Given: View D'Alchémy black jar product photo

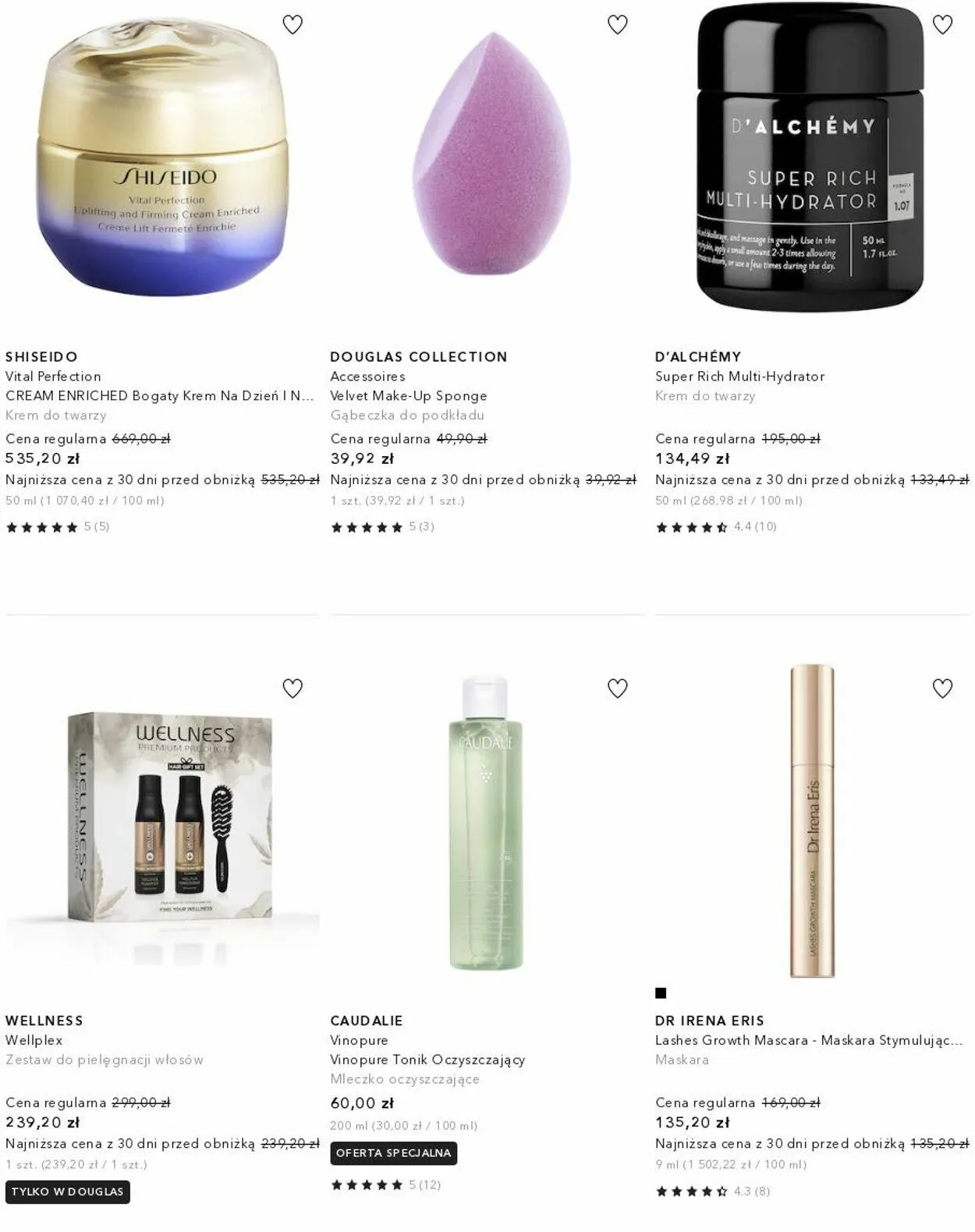Looking at the screenshot, I should (x=810, y=156).
